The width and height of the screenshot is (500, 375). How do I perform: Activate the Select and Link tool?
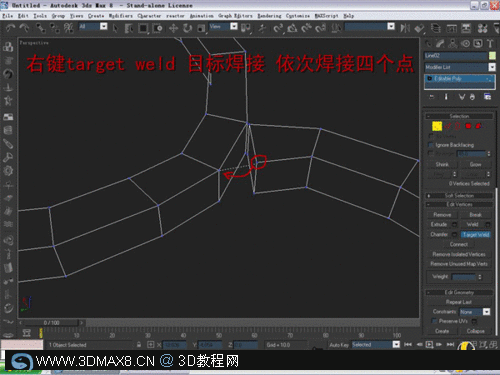click(41, 28)
